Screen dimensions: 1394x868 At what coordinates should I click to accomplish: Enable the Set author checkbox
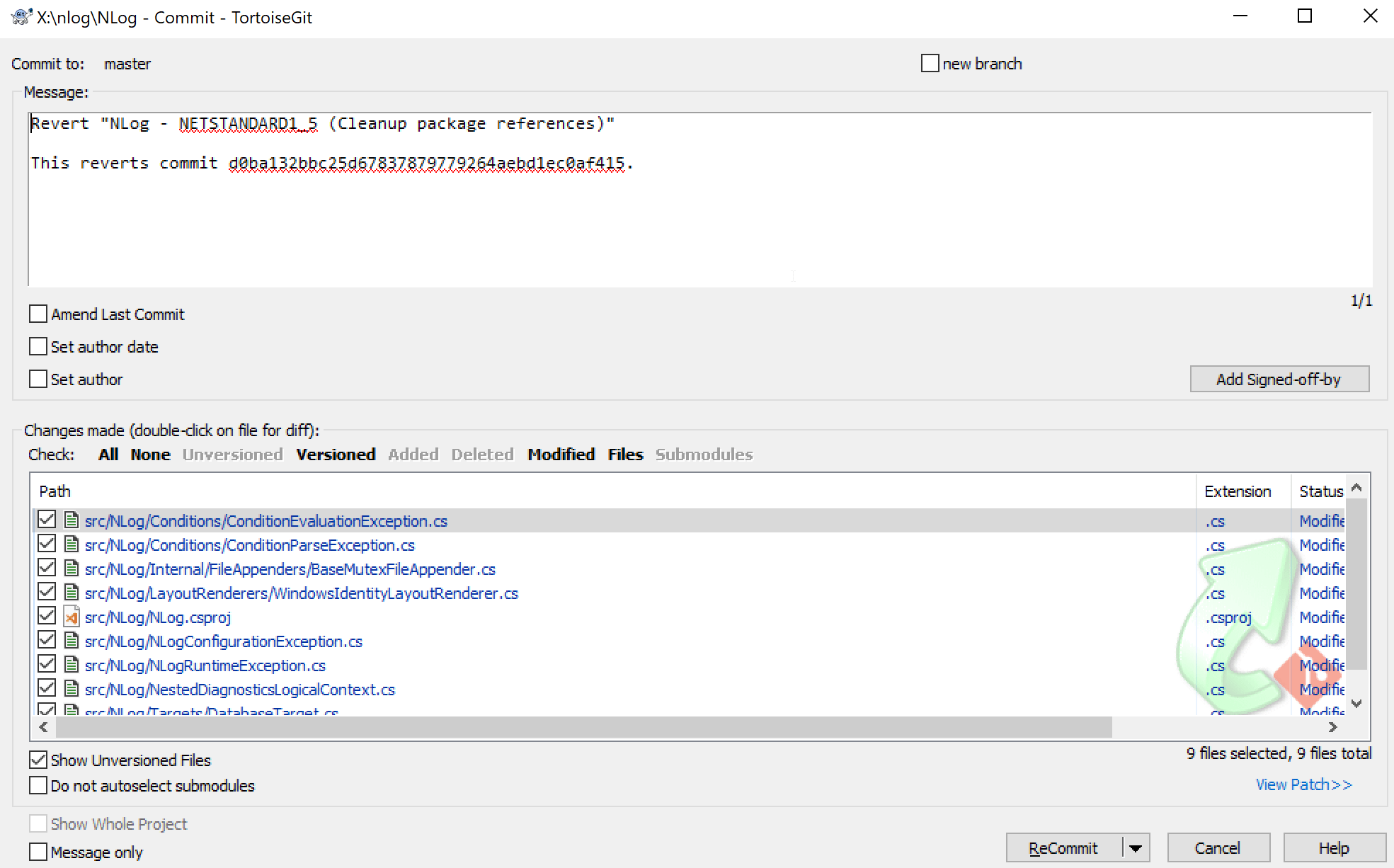[38, 379]
